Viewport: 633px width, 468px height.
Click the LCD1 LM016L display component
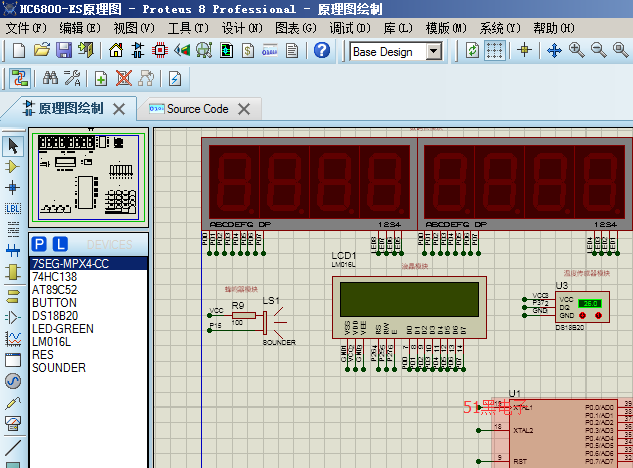click(x=409, y=307)
